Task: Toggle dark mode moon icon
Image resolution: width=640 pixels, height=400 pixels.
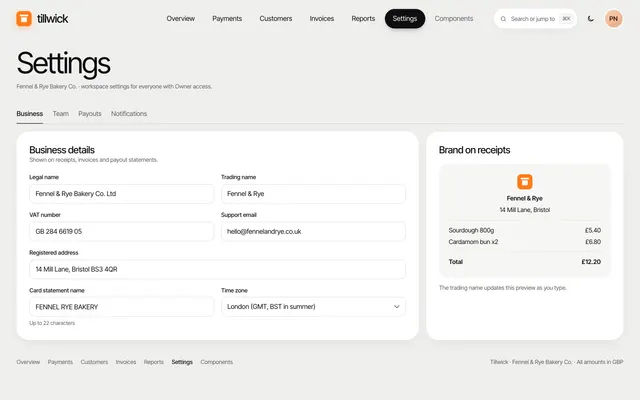Action: 591,19
